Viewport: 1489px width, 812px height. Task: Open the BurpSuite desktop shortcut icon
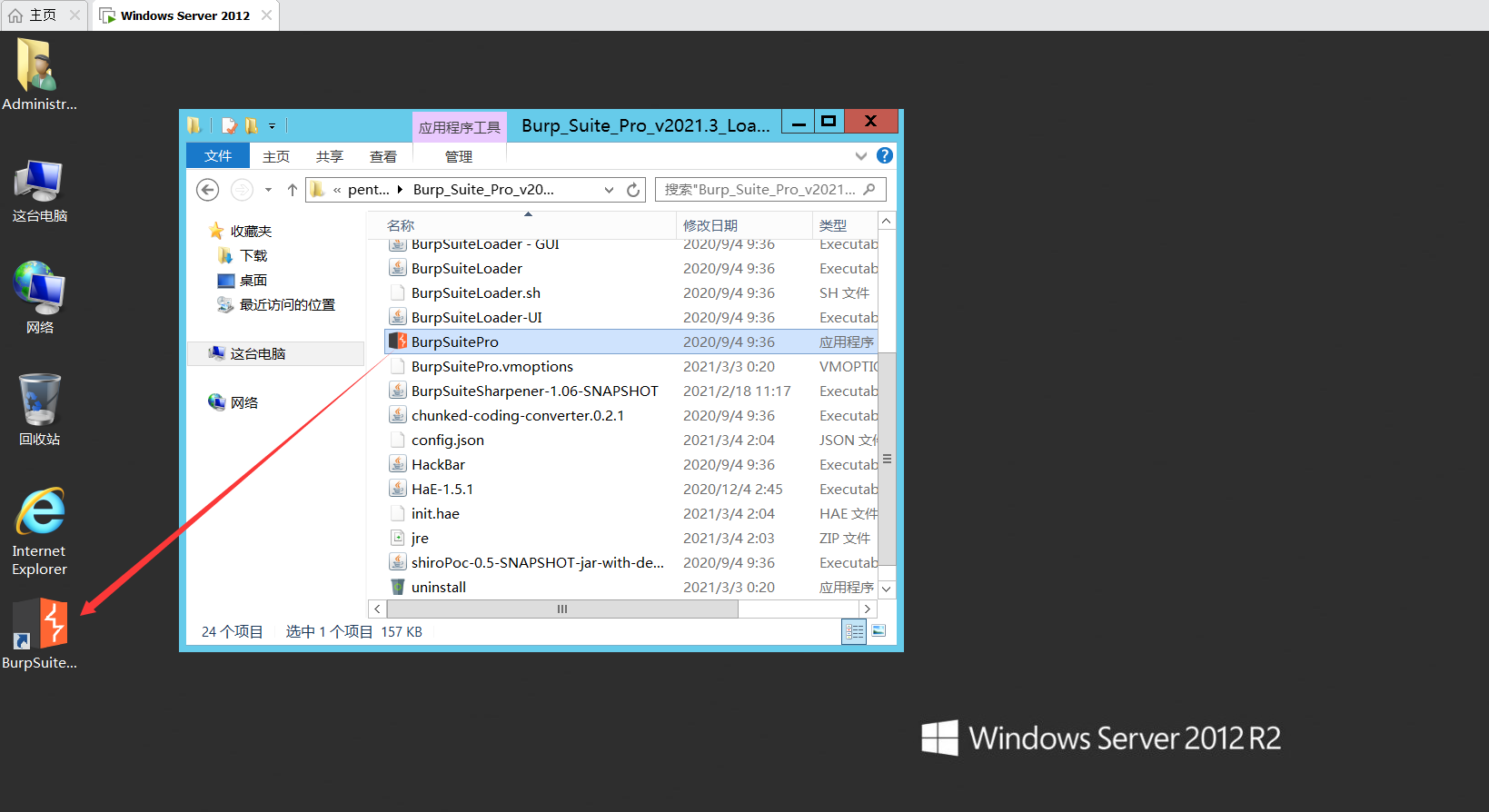pyautogui.click(x=40, y=623)
